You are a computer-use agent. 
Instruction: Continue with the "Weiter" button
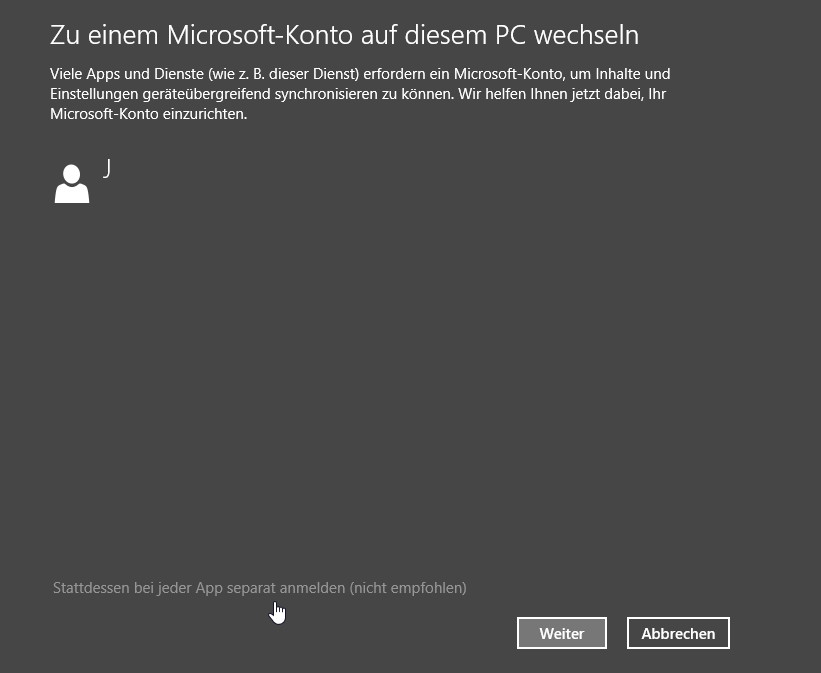[x=562, y=633]
